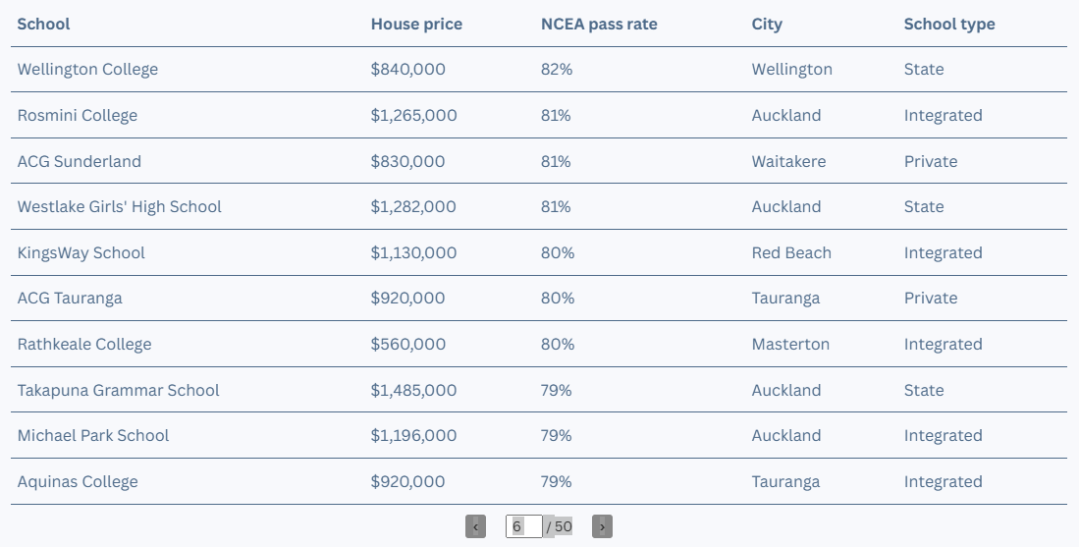Sort by House price column header
1080x547 pixels.
[417, 24]
